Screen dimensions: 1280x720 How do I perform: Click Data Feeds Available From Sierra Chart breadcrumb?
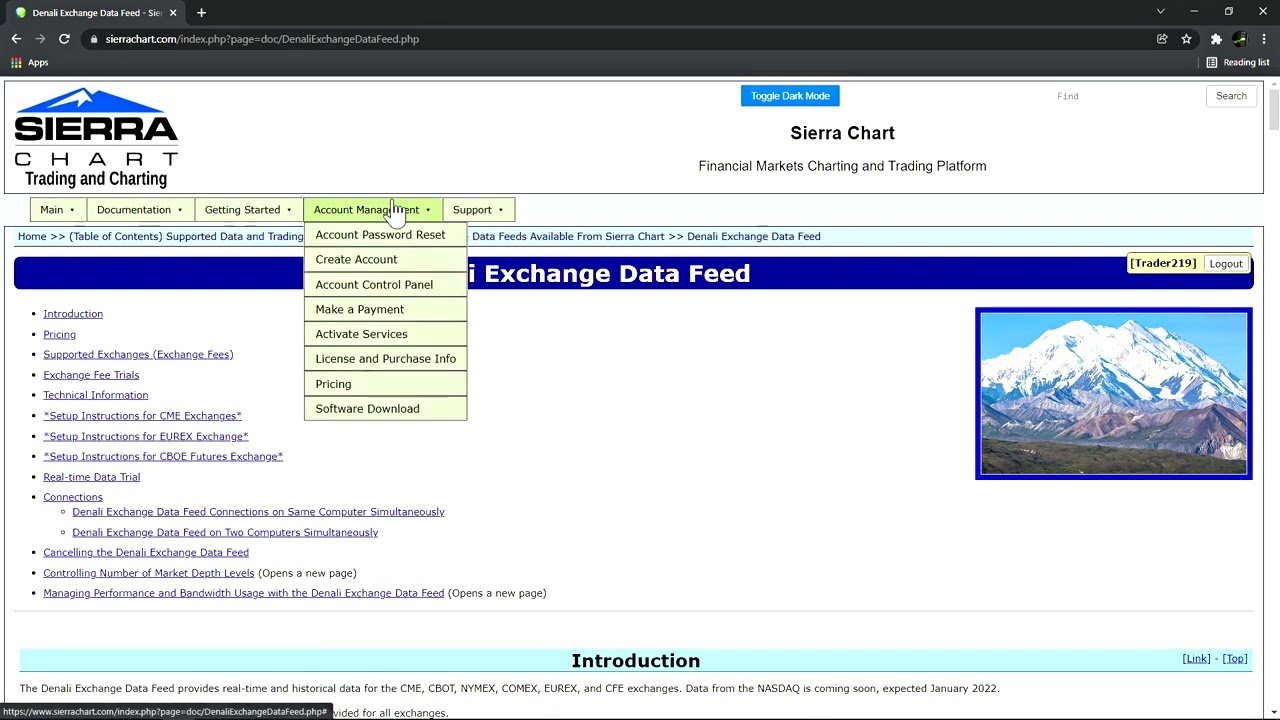(x=568, y=237)
